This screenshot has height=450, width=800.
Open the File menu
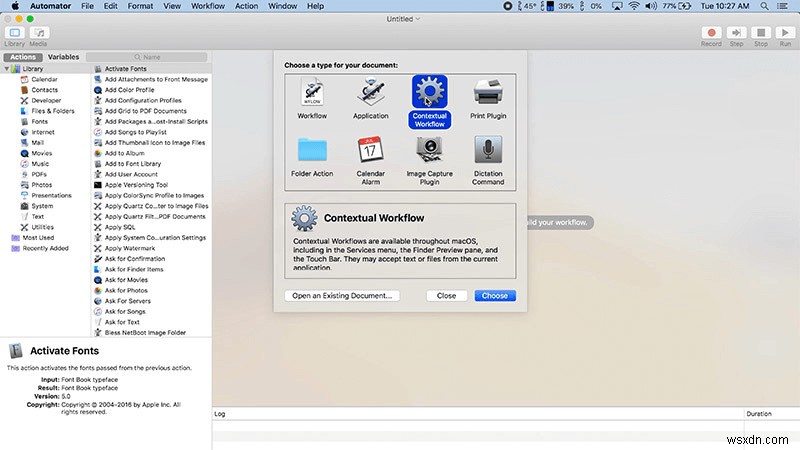point(88,6)
